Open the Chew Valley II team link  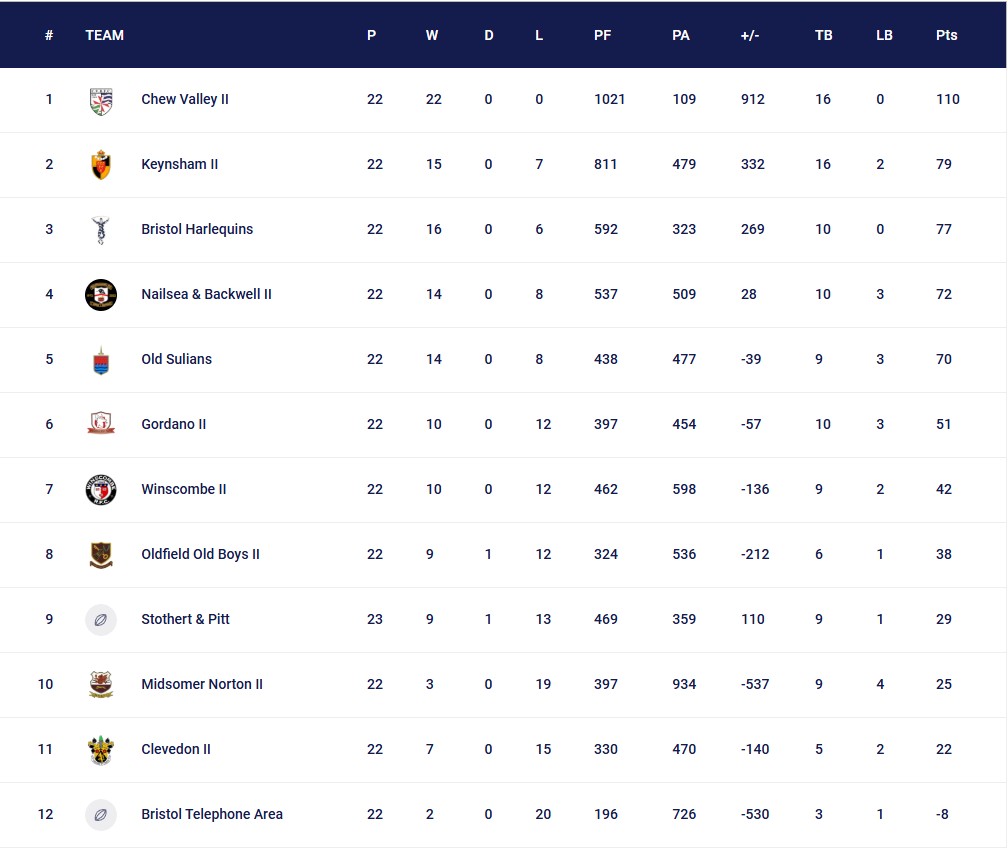point(185,100)
